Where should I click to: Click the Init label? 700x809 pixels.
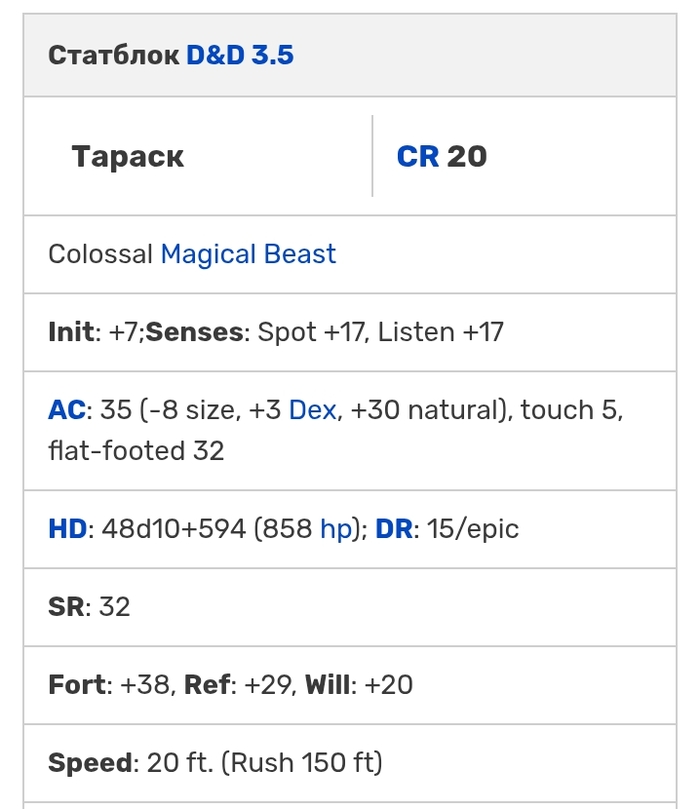(x=70, y=332)
